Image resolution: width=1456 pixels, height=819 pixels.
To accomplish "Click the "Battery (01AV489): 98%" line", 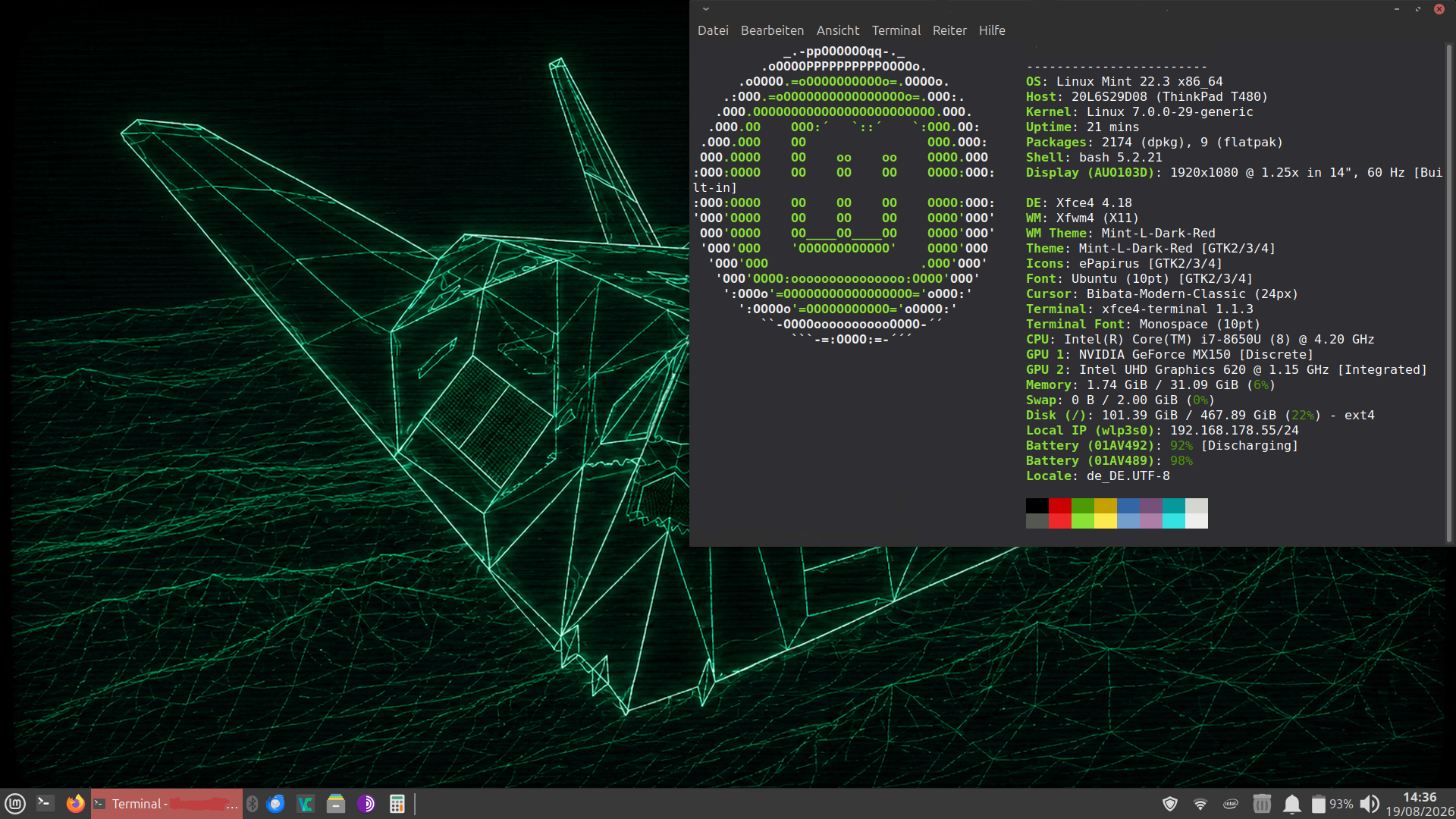I will point(1109,461).
